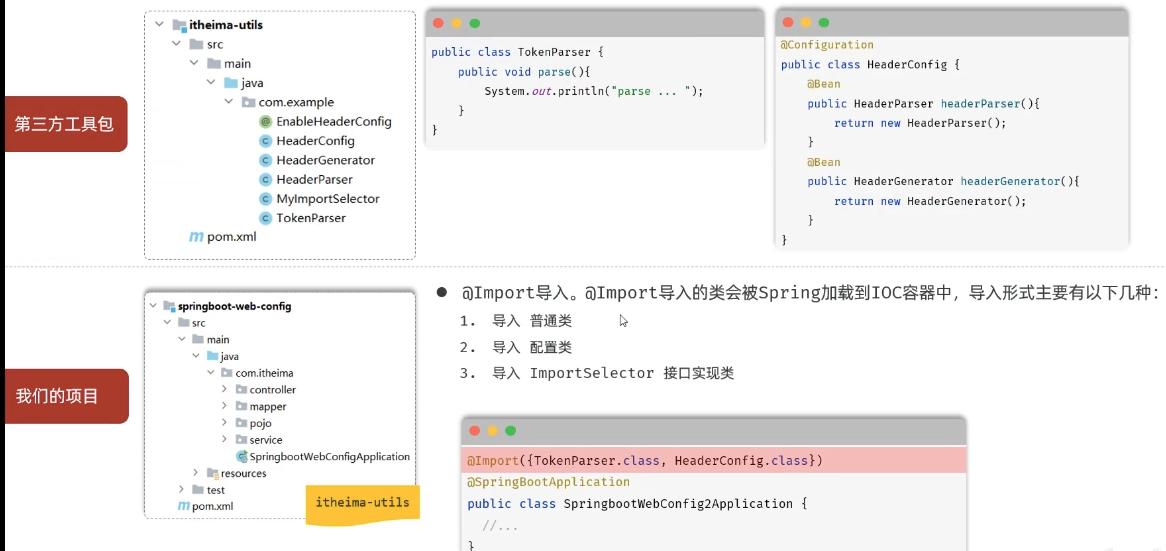Click the SpringbootWebConfigApplication run class icon
Viewport: 1166px width, 551px height.
coord(242,457)
